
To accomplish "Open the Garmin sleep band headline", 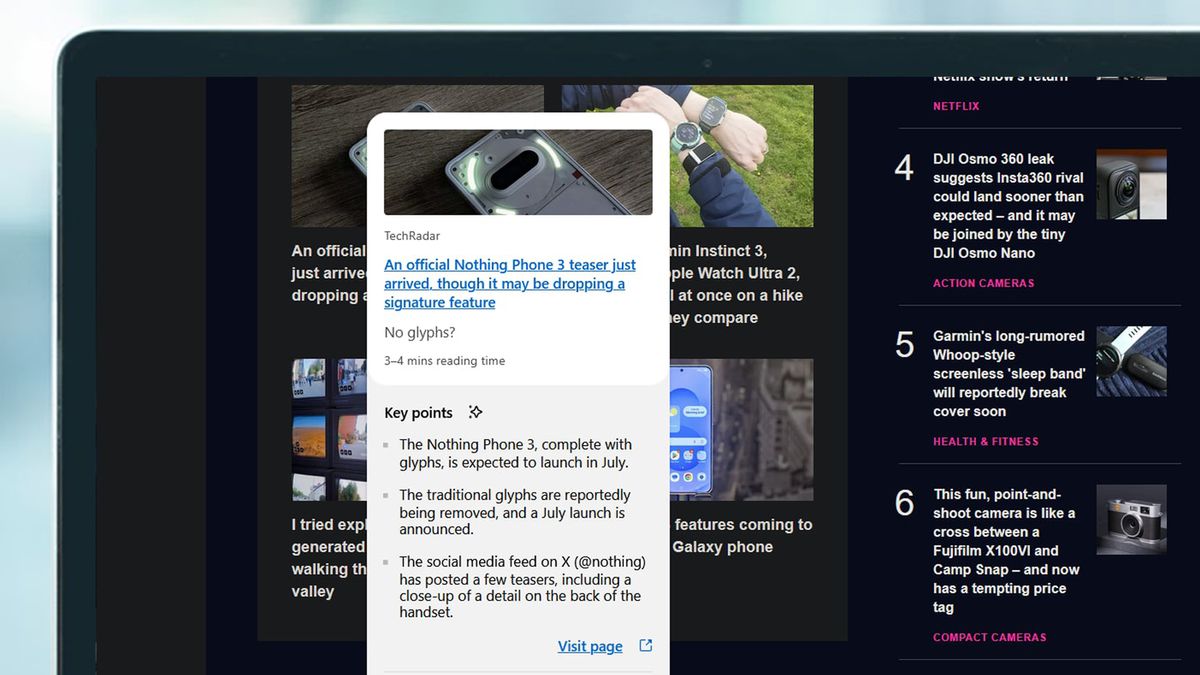I will [1007, 373].
